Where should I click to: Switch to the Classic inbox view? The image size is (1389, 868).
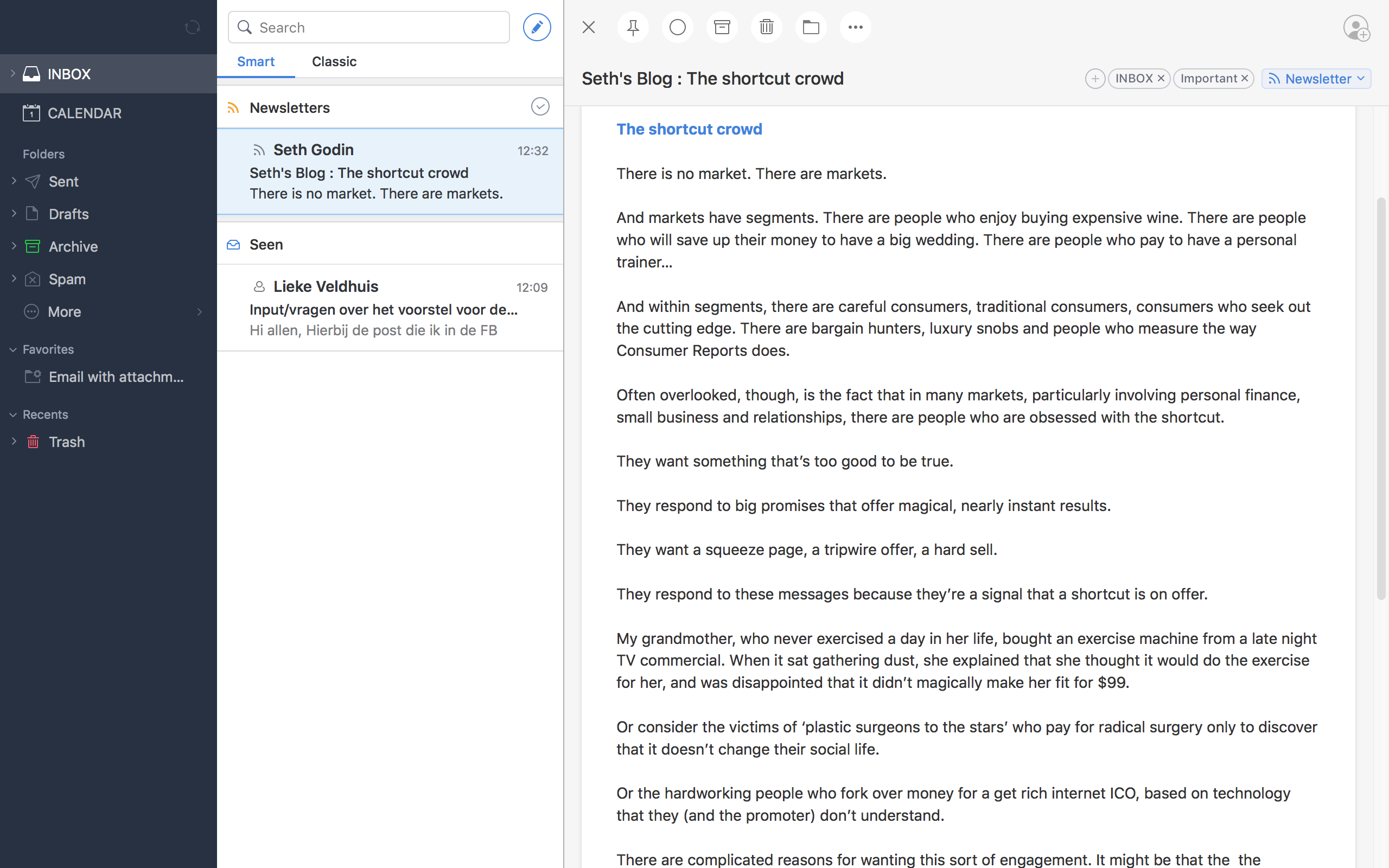point(334,61)
